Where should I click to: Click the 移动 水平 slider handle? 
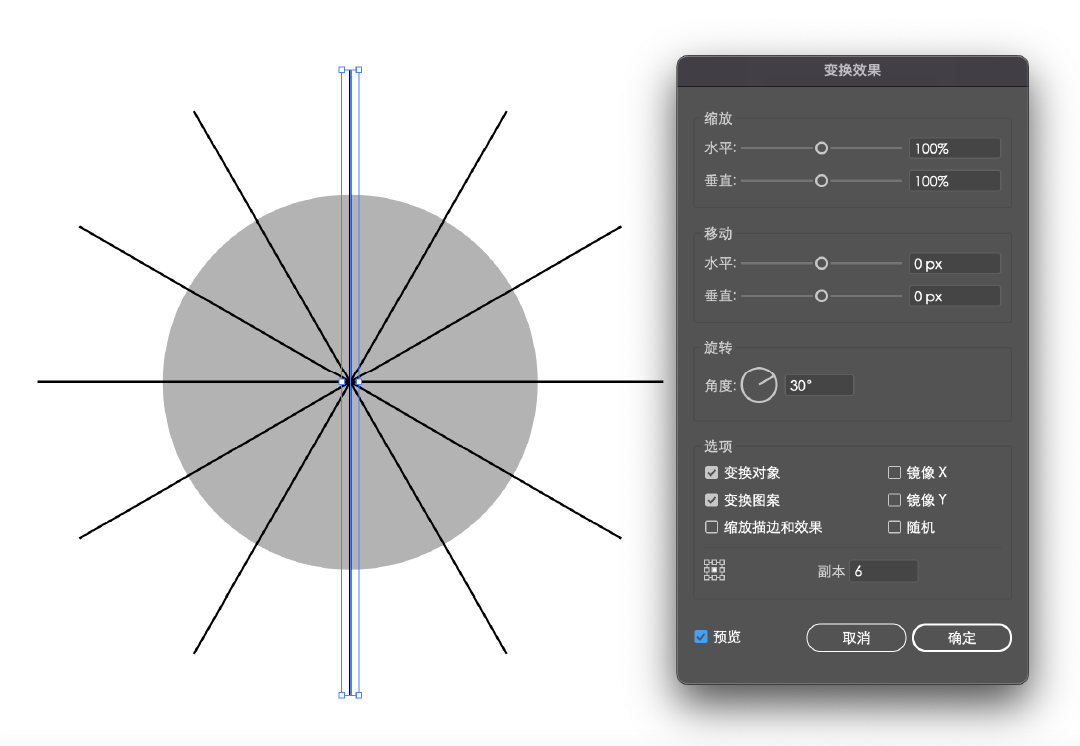tap(821, 264)
